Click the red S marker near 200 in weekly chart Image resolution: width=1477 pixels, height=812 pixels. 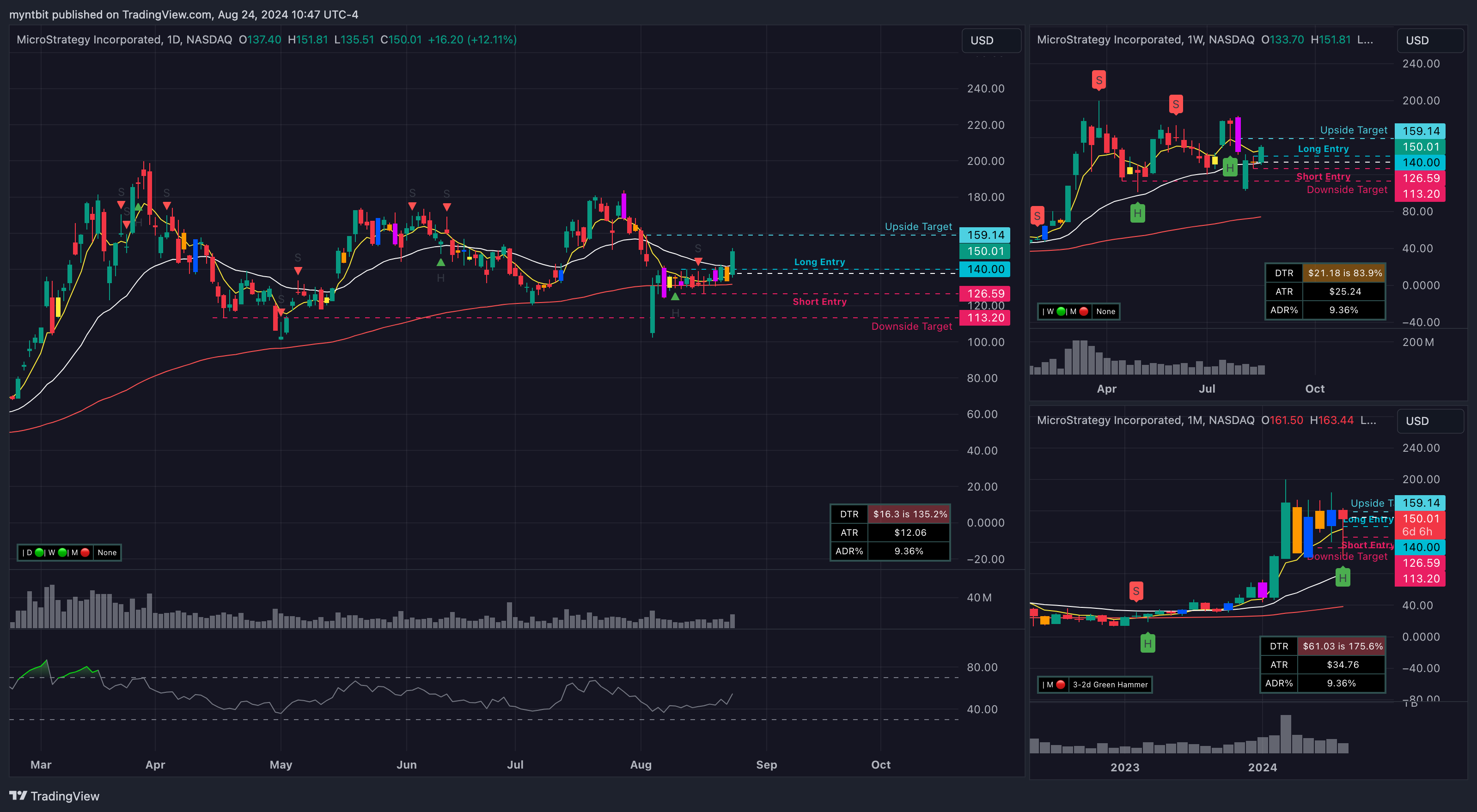(x=1175, y=104)
